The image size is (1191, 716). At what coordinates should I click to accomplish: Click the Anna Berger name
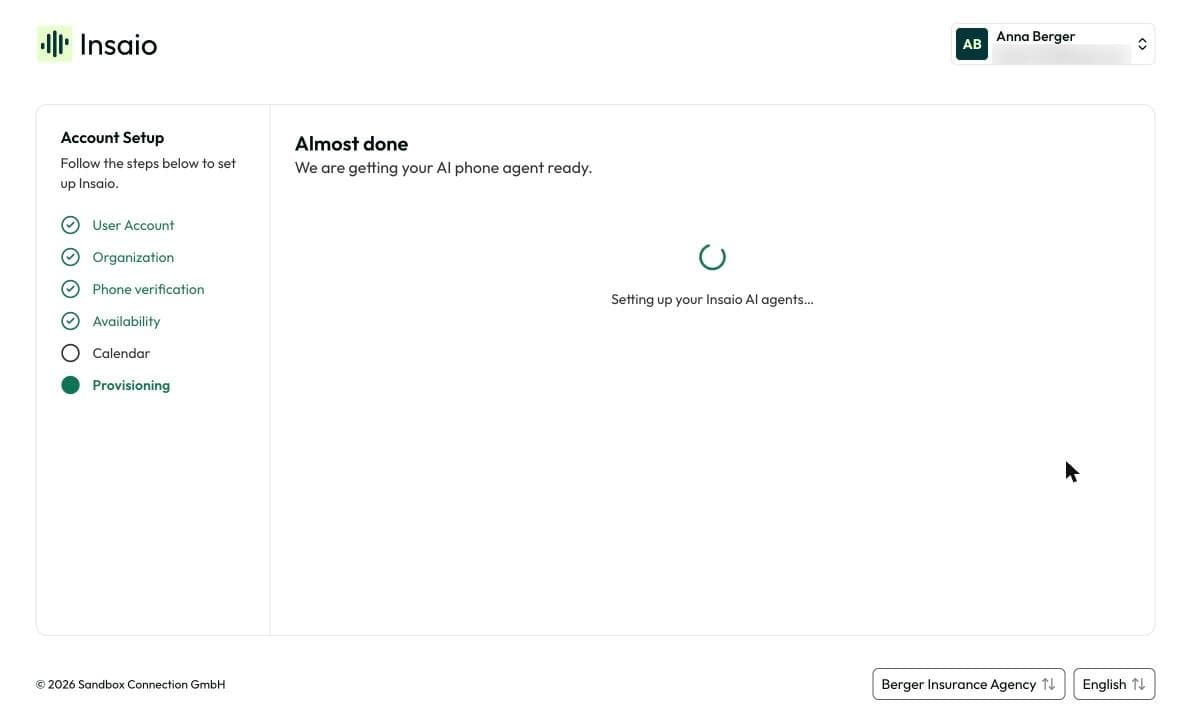click(1035, 36)
